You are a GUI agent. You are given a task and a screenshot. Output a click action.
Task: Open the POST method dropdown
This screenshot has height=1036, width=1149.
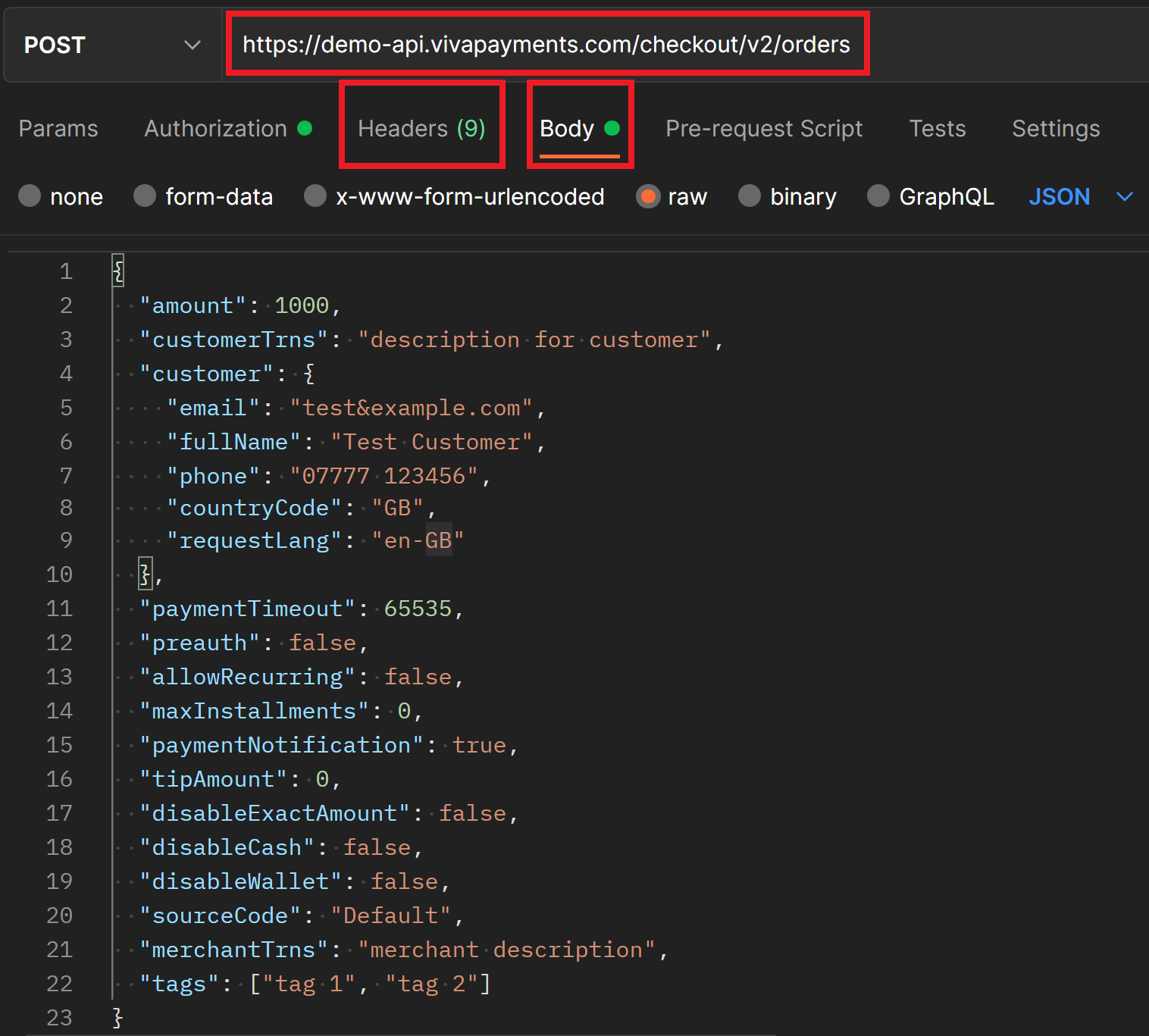112,45
